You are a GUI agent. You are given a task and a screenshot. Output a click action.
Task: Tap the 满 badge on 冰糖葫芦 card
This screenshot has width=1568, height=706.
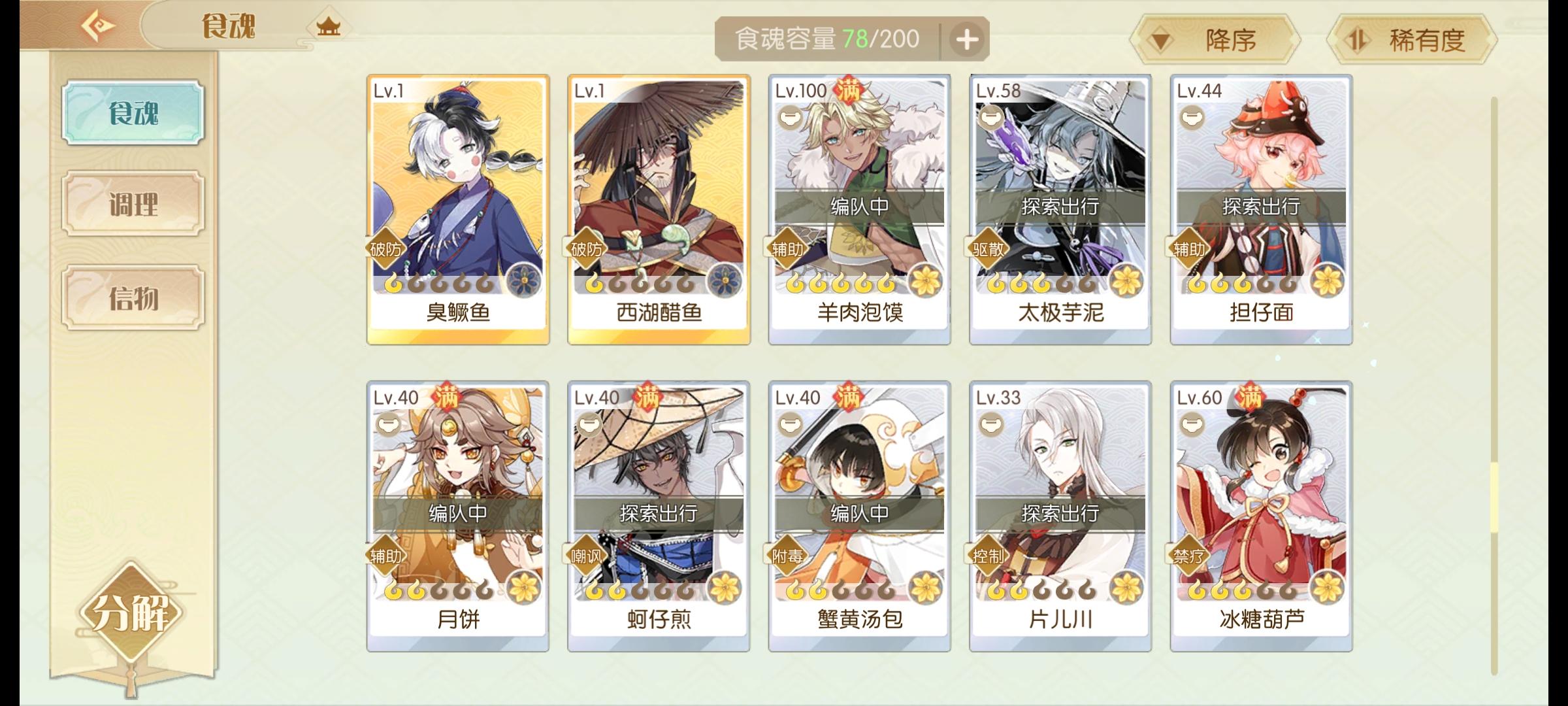(1249, 396)
